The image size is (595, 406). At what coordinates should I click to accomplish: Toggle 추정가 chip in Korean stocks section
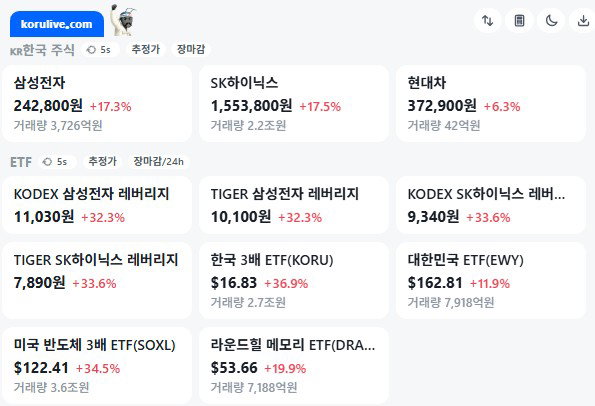tap(146, 49)
